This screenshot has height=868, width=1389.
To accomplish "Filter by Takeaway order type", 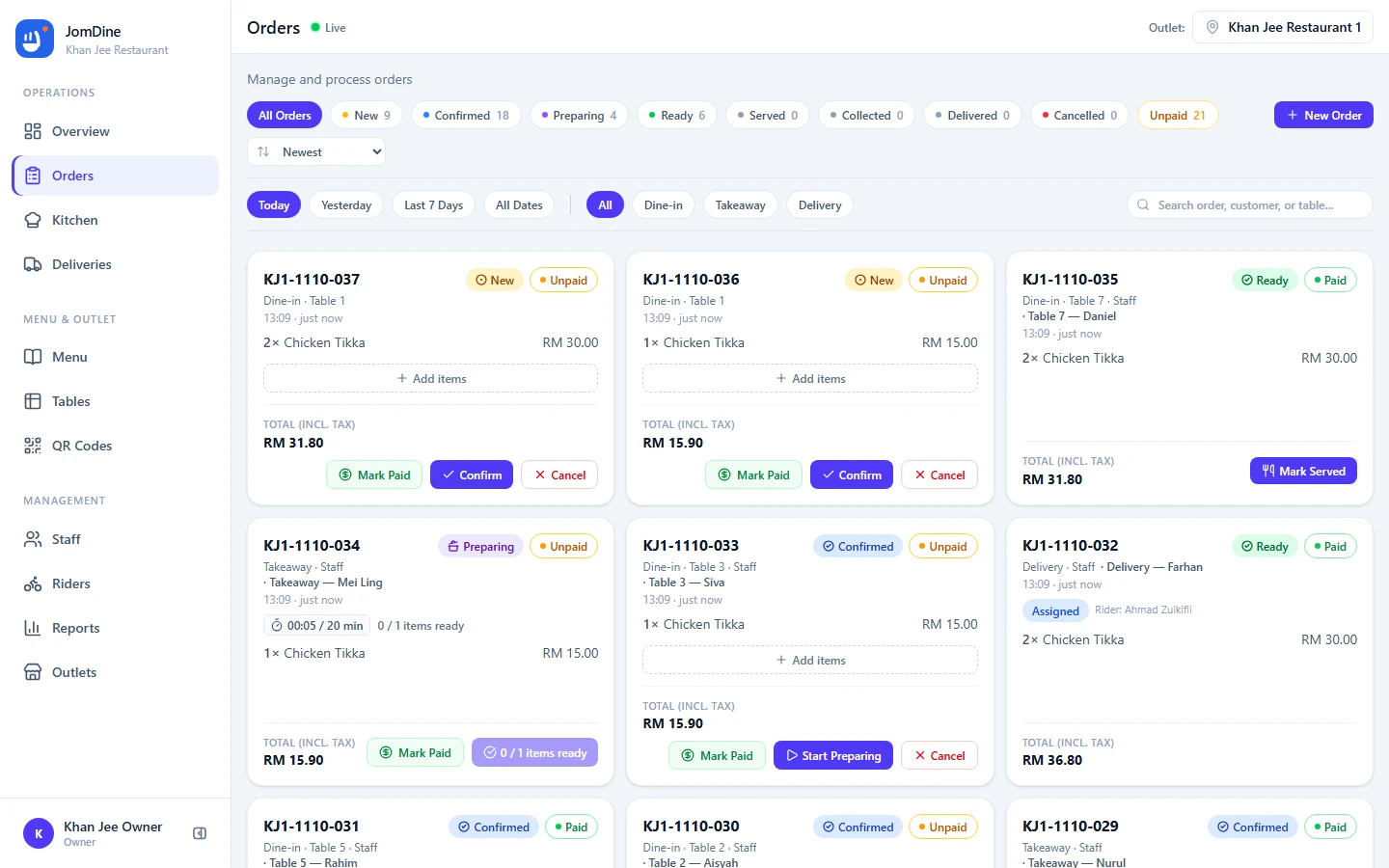I will pos(741,205).
